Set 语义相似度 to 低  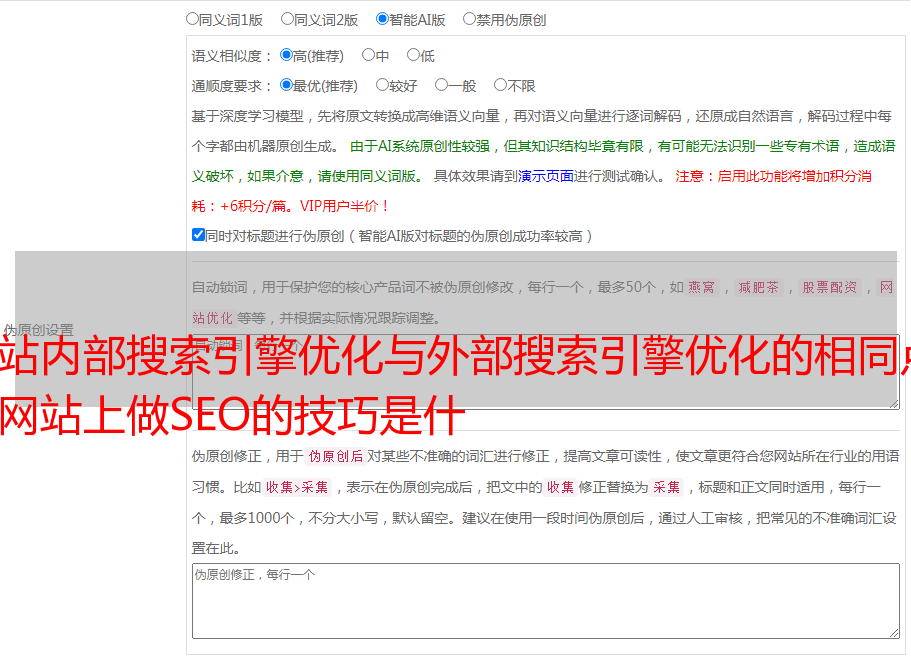click(414, 55)
